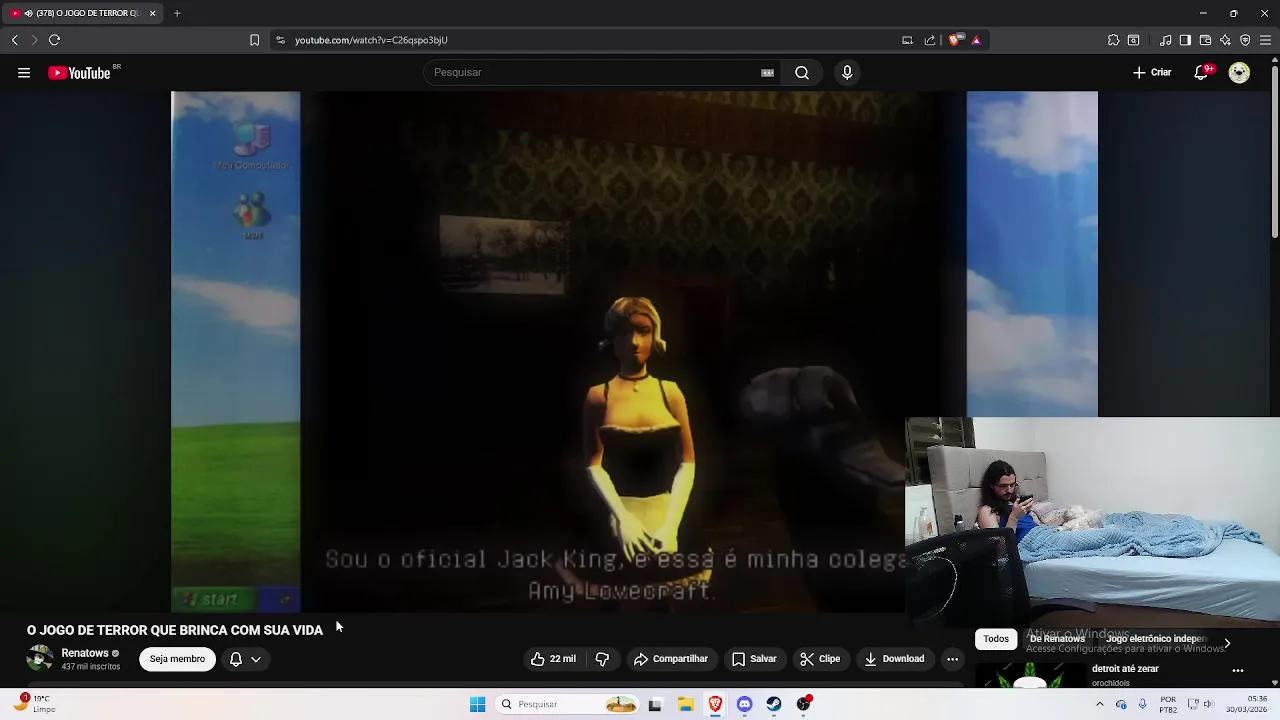
Task: Close the current YouTube browser tab
Action: click(x=153, y=13)
